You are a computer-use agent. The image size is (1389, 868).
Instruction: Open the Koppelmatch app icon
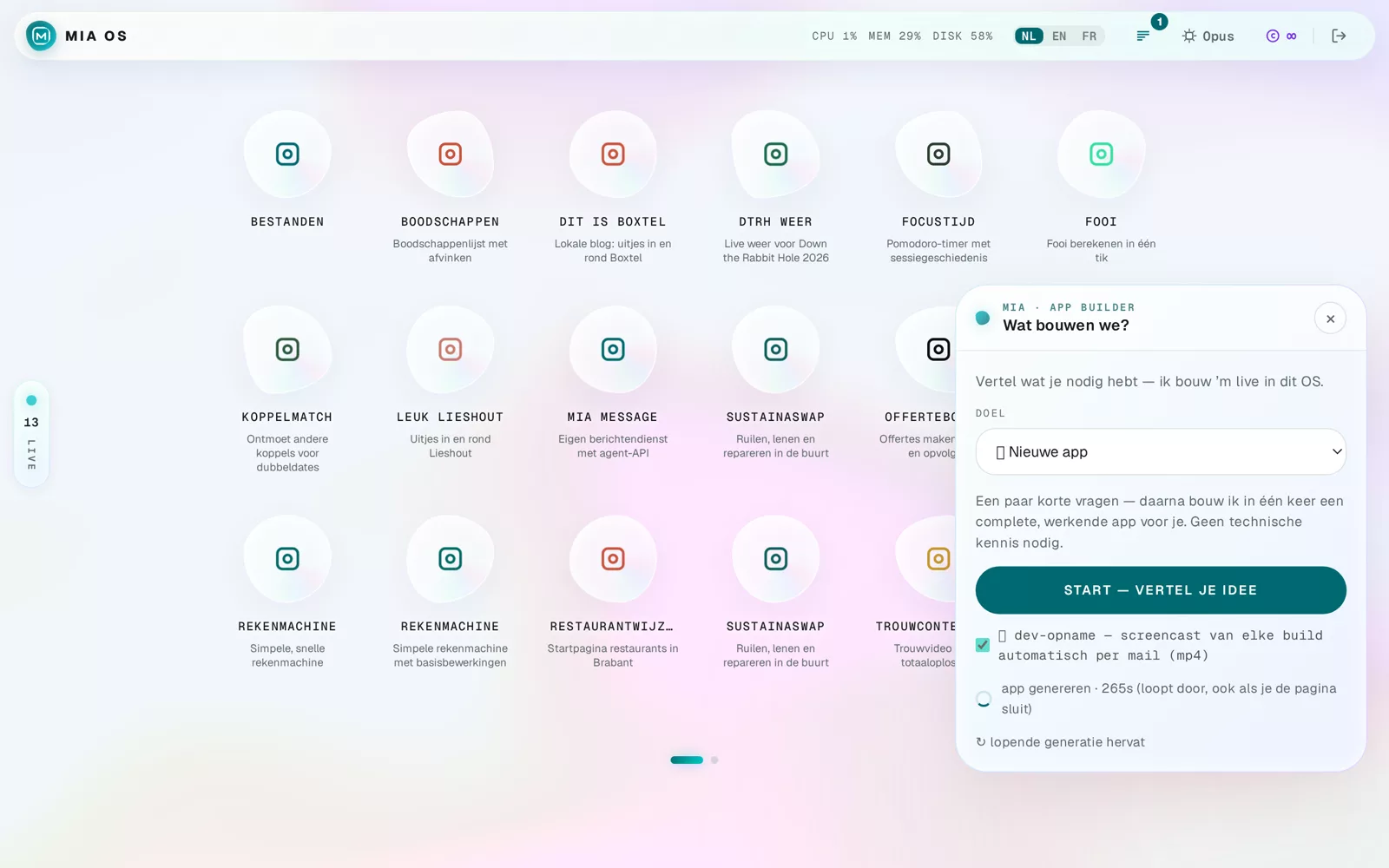[287, 350]
